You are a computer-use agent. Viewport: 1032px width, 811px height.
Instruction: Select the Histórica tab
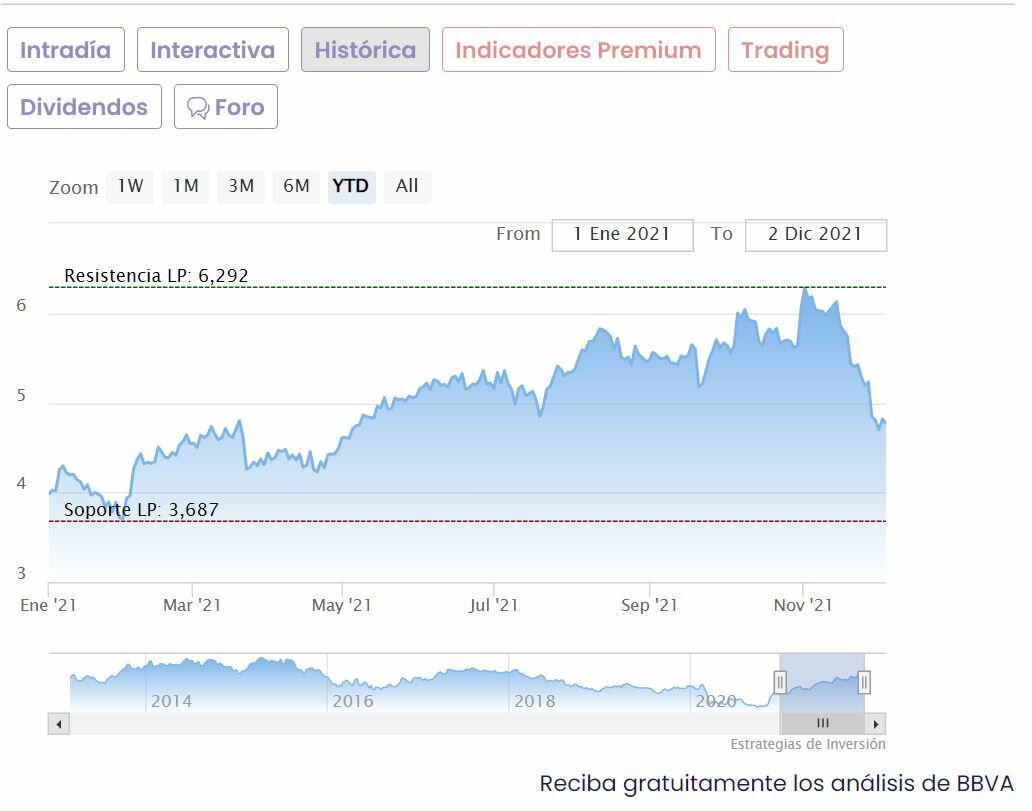pos(365,50)
